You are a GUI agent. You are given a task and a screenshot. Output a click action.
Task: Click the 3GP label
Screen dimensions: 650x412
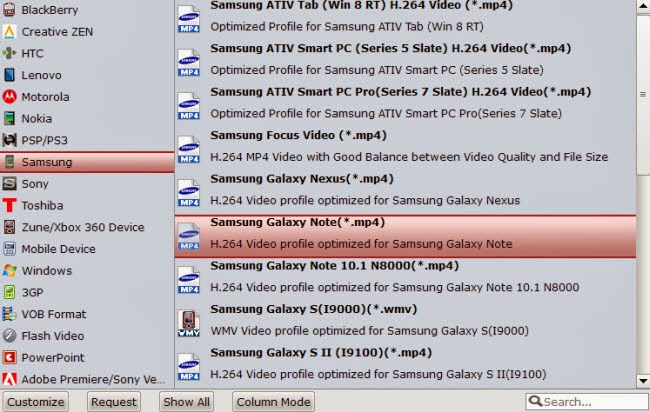[x=32, y=292]
